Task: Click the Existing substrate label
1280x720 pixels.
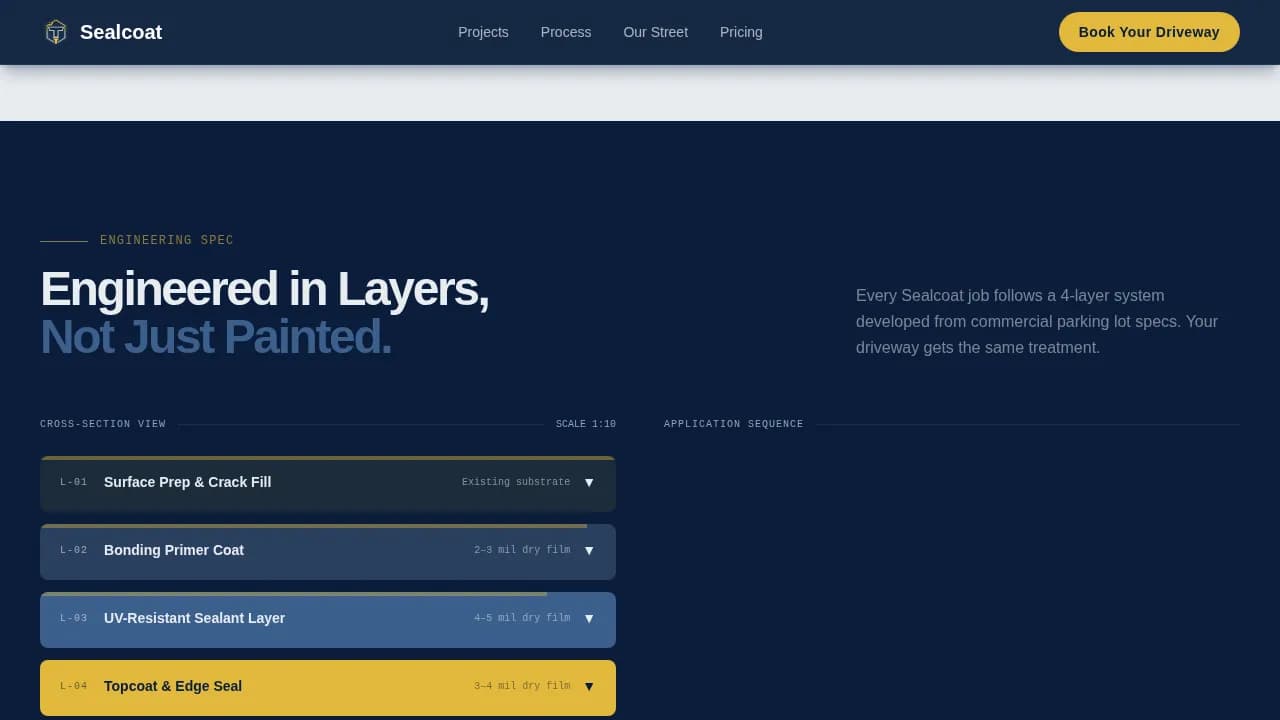Action: pyautogui.click(x=516, y=482)
